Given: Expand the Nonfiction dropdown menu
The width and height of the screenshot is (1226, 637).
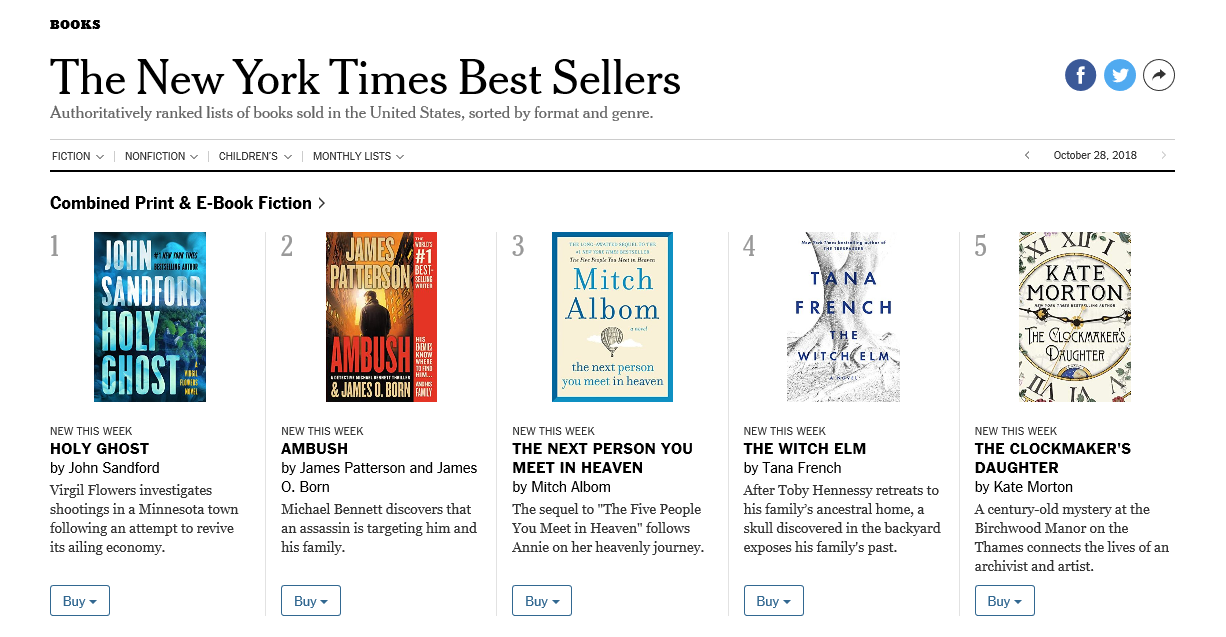Looking at the screenshot, I should click(161, 157).
